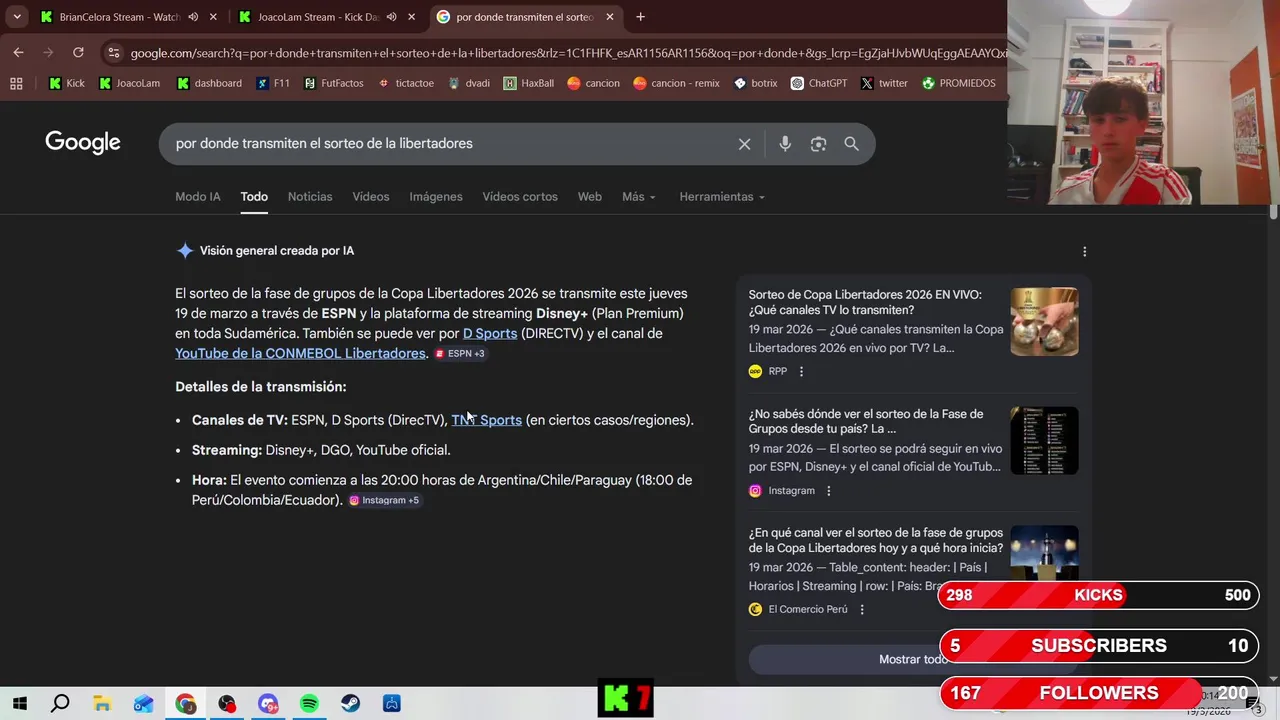Click the Google search input field
The width and height of the screenshot is (1280, 720).
pos(450,144)
